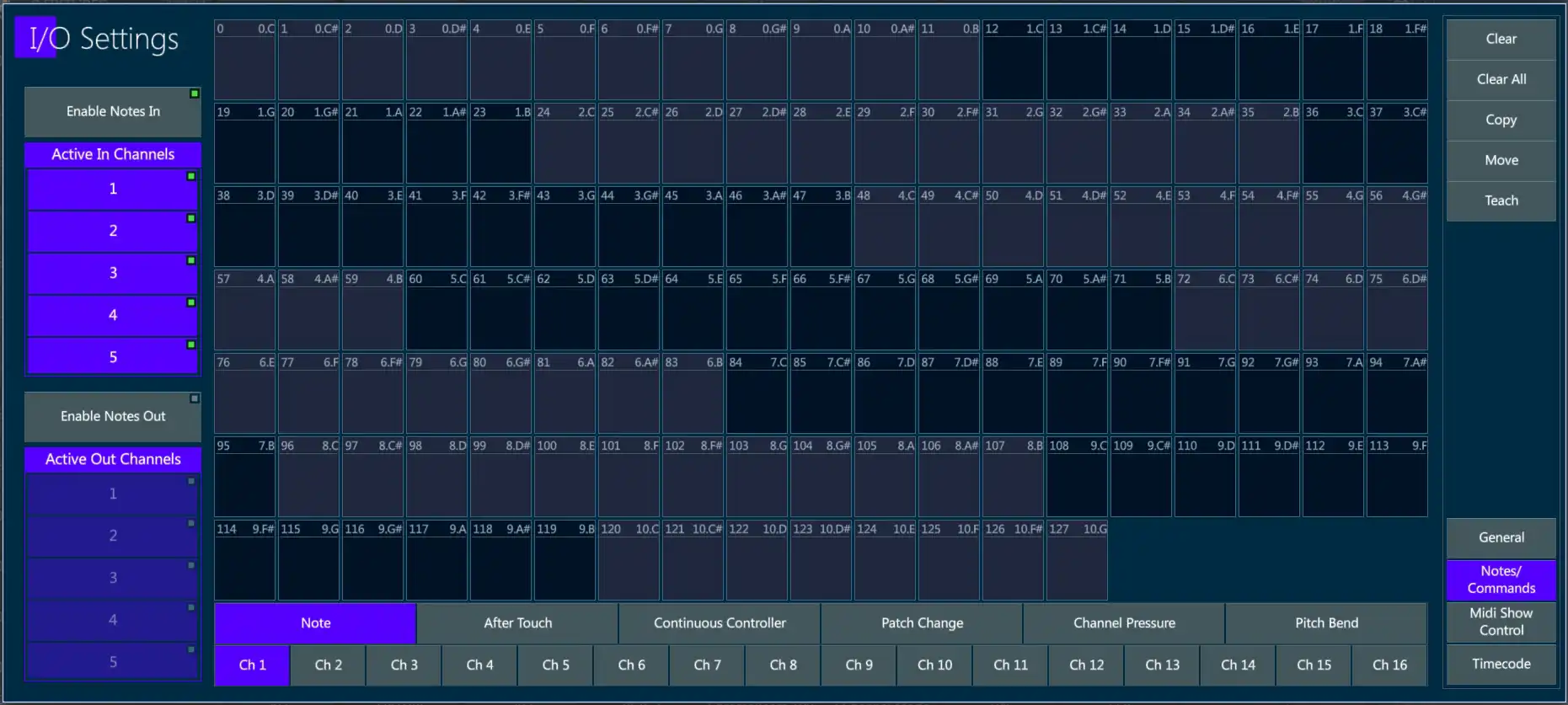Switch to MIDI channel Ch 13
This screenshot has height=705, width=1568.
coord(1162,665)
